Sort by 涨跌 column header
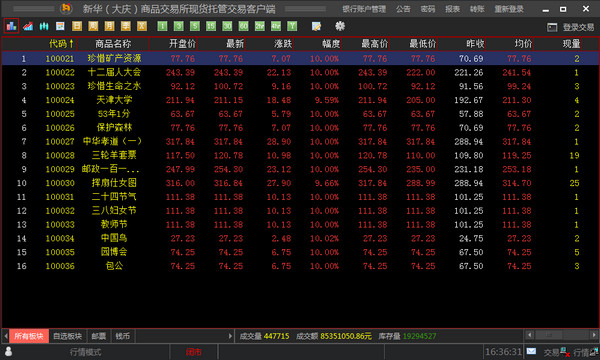The width and height of the screenshot is (600, 360). [x=283, y=44]
